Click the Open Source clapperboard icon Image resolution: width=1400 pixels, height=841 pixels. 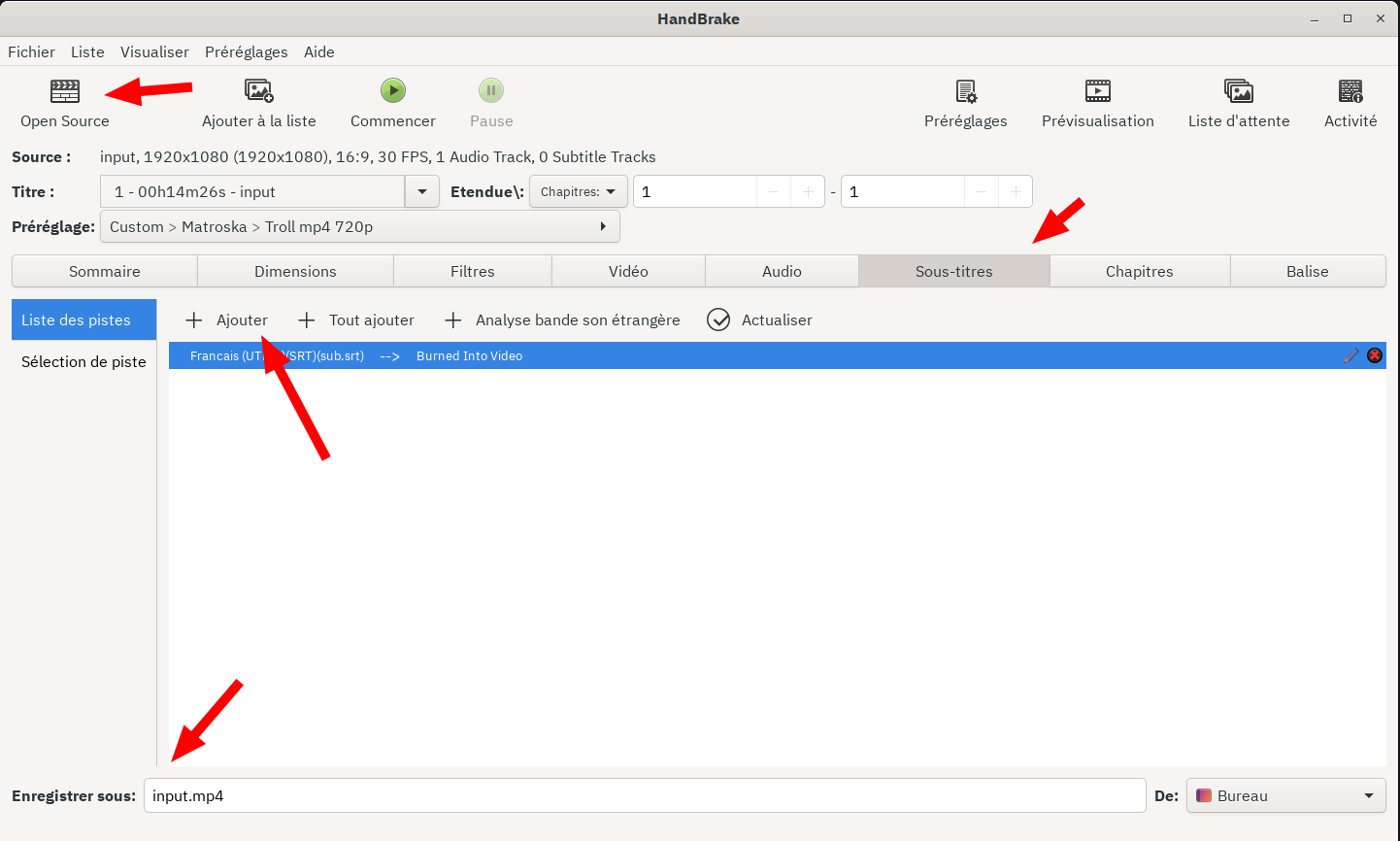[x=65, y=91]
